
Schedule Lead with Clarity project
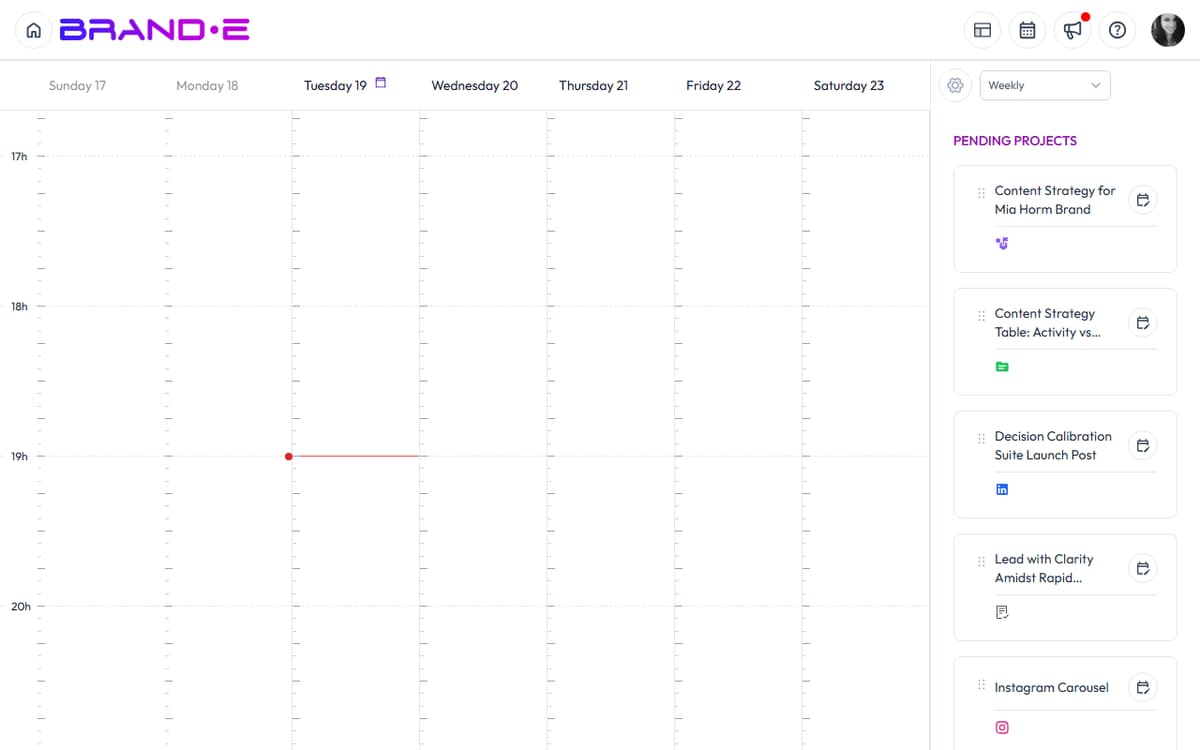[1142, 569]
